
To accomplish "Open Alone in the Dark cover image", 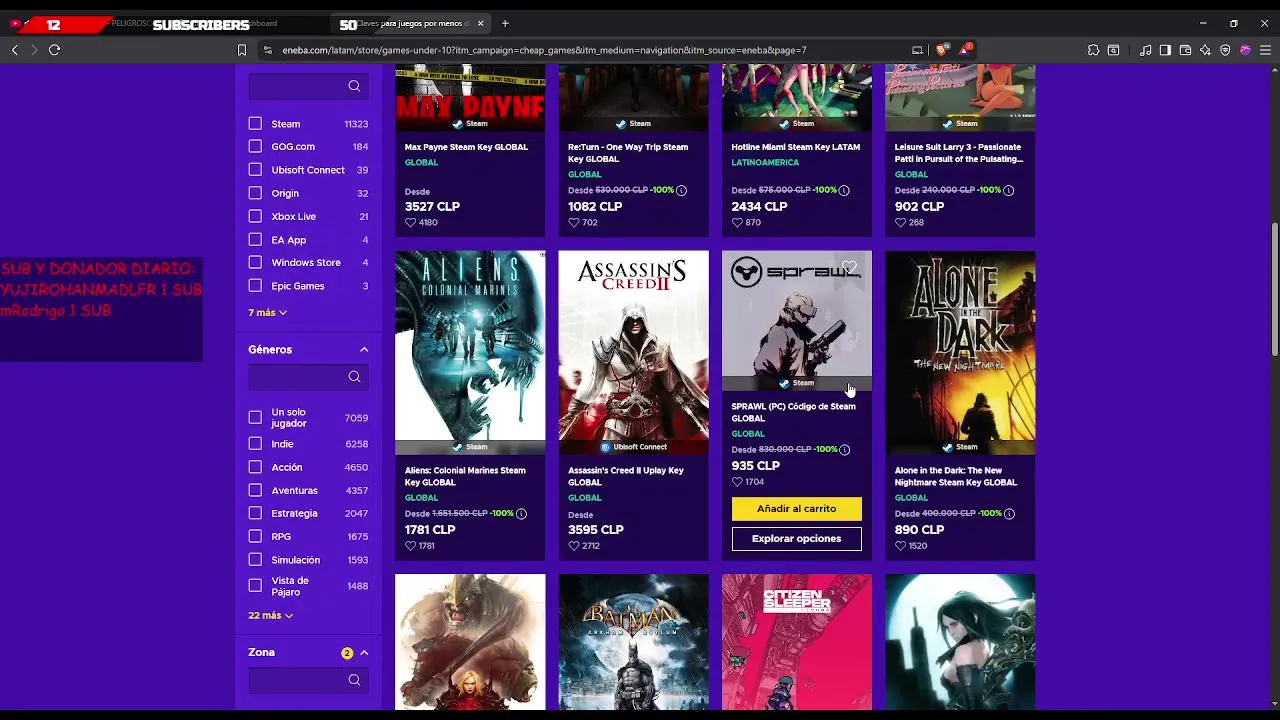I will tap(960, 352).
